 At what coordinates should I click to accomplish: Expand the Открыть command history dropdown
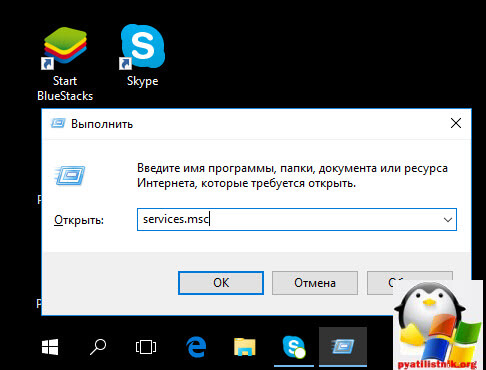pos(448,220)
